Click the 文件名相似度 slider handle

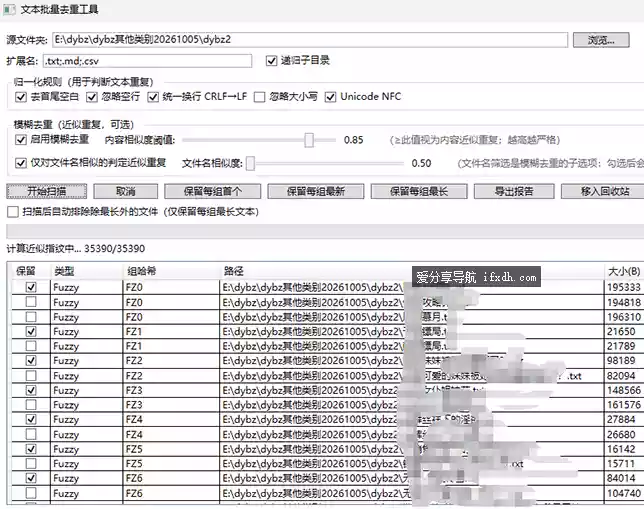point(250,163)
